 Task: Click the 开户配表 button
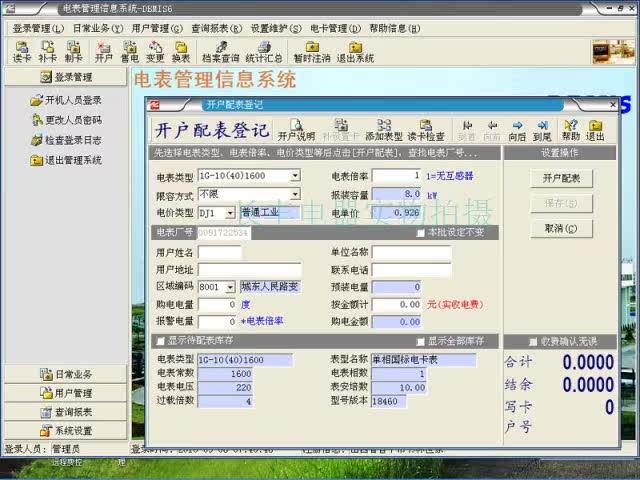[x=561, y=178]
